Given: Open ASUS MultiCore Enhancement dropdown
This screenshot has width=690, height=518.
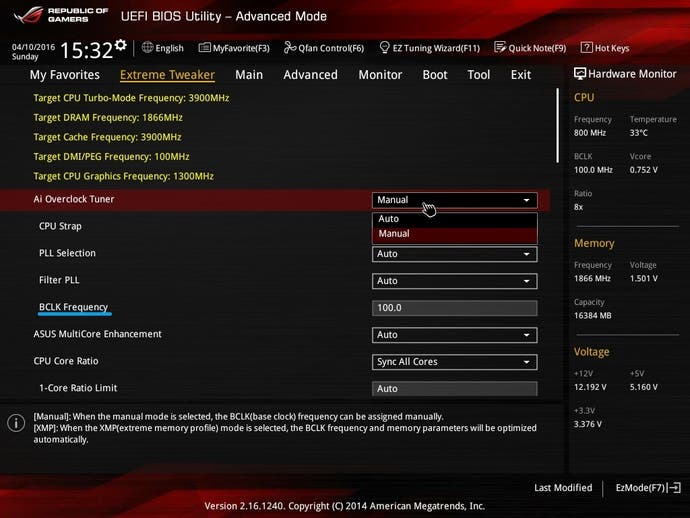Looking at the screenshot, I should (x=455, y=335).
